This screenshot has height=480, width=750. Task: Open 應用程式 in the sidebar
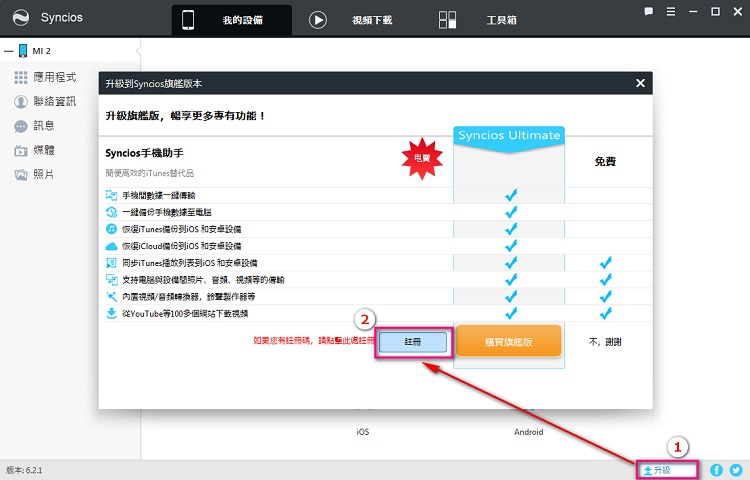coord(55,77)
